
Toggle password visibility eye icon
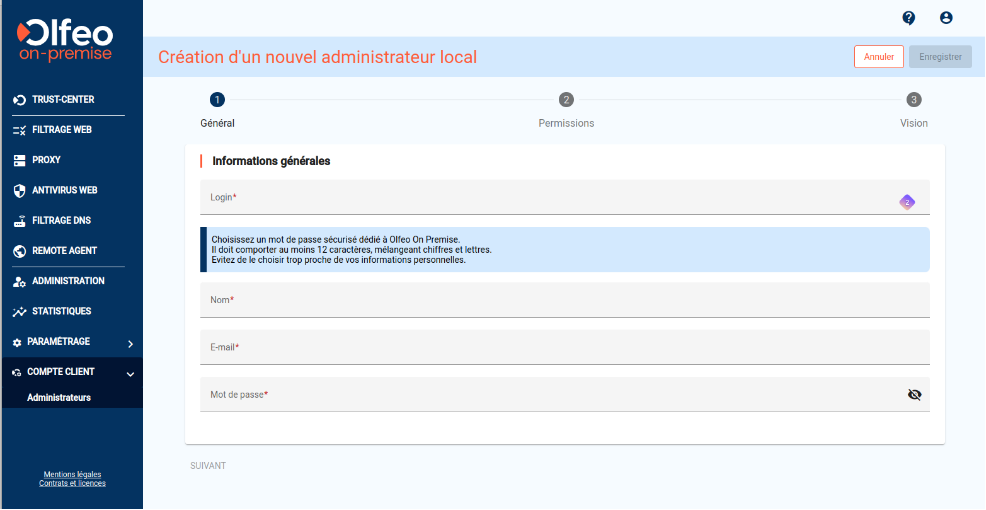click(913, 395)
